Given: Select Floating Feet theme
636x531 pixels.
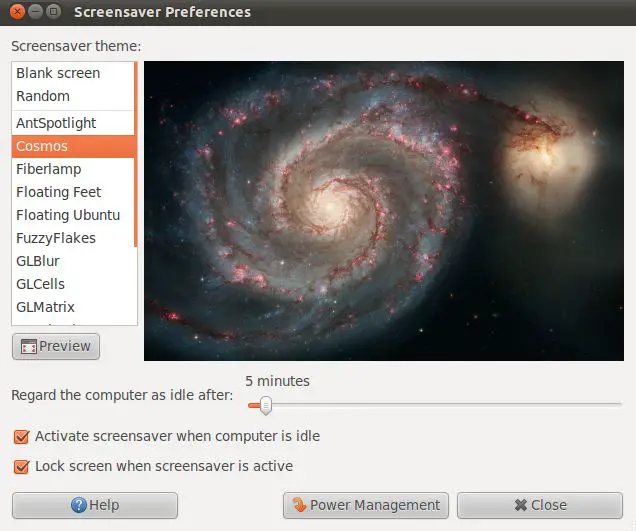Looking at the screenshot, I should point(59,192).
